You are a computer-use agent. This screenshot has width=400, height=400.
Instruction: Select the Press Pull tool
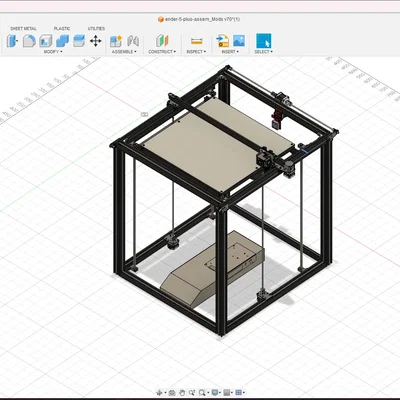click(12, 41)
